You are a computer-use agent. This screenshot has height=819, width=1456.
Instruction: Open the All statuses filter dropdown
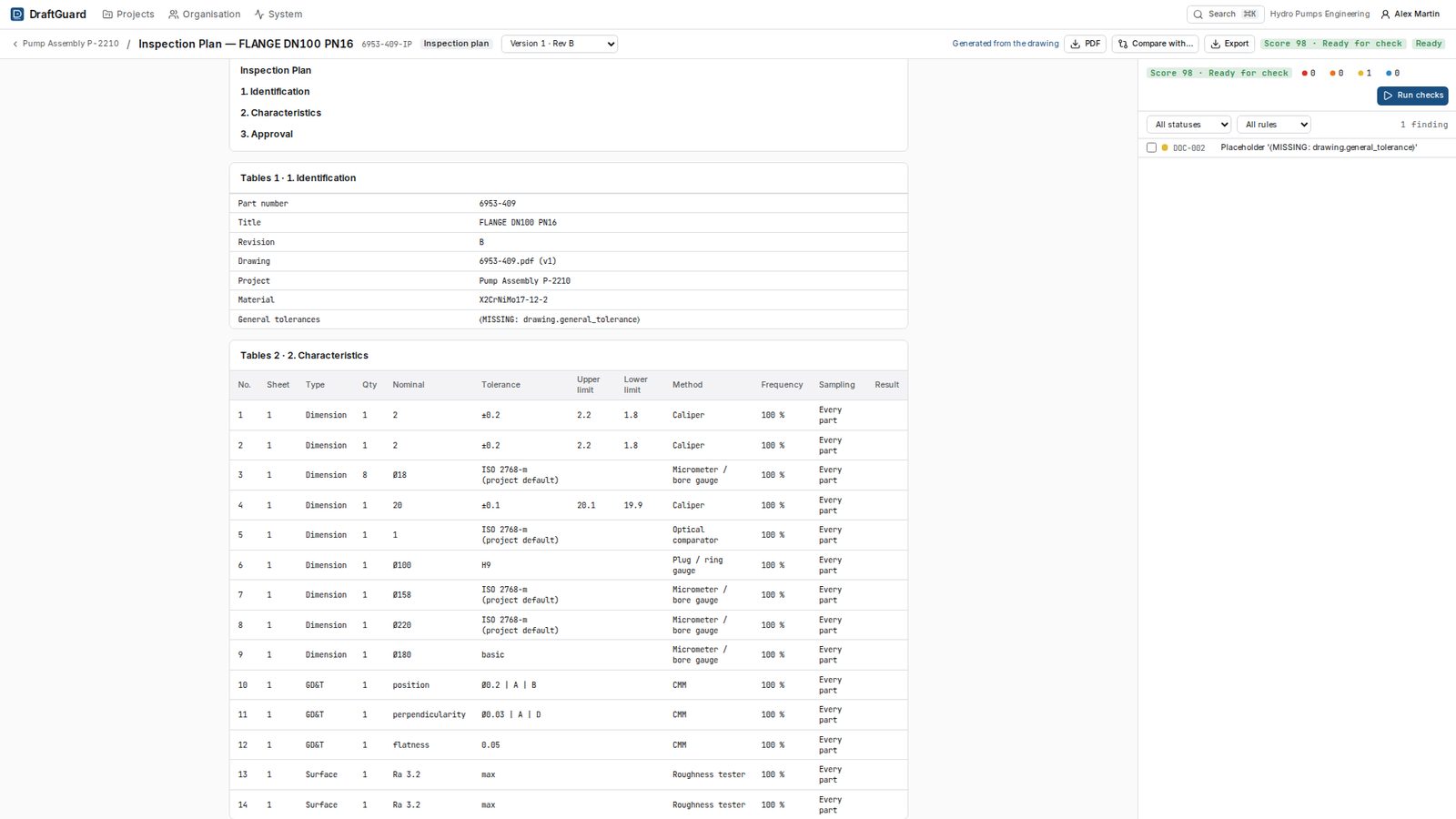(1188, 125)
